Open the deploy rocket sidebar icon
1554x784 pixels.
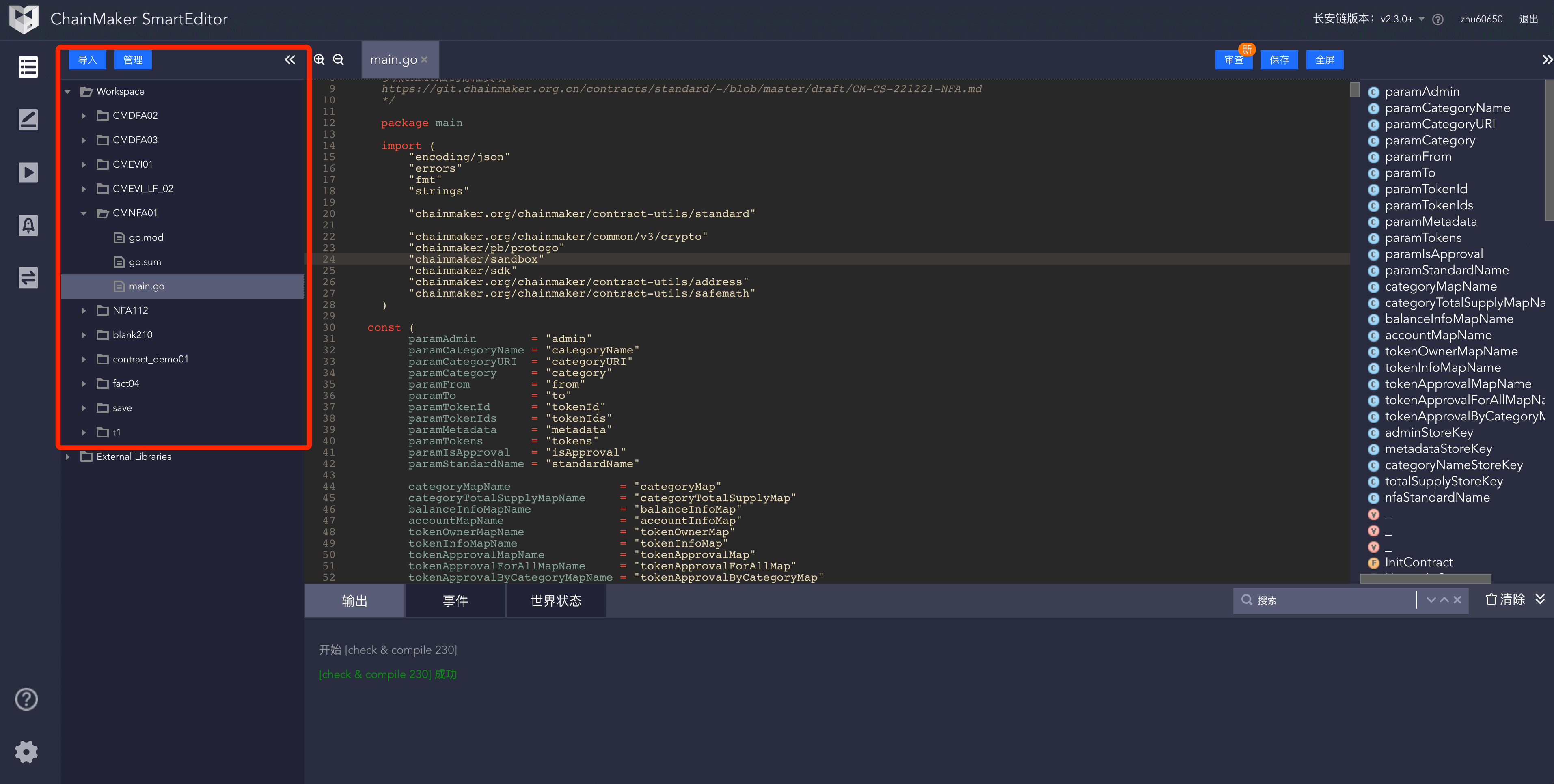click(28, 225)
